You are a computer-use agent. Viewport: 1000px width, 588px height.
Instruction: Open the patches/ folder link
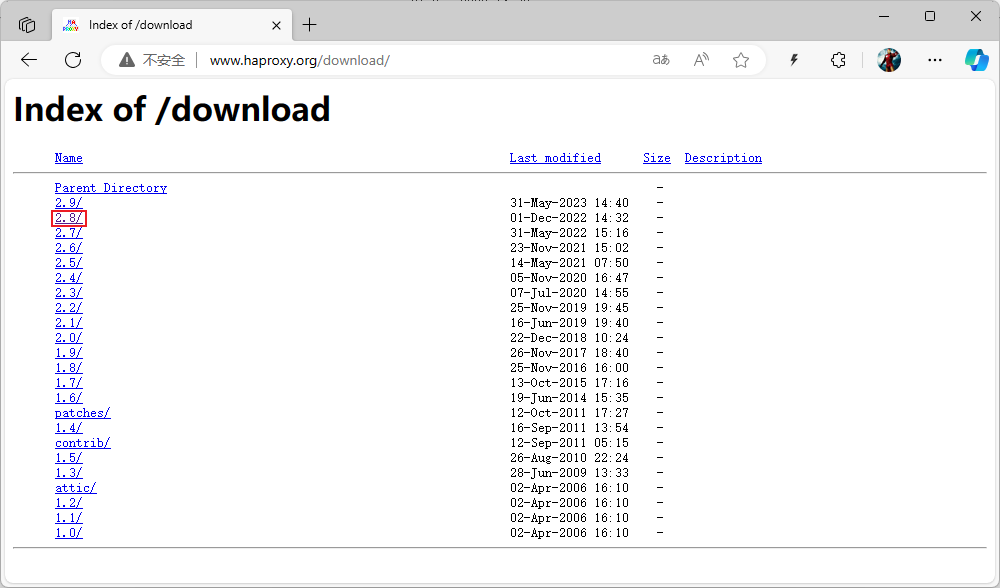(x=82, y=413)
